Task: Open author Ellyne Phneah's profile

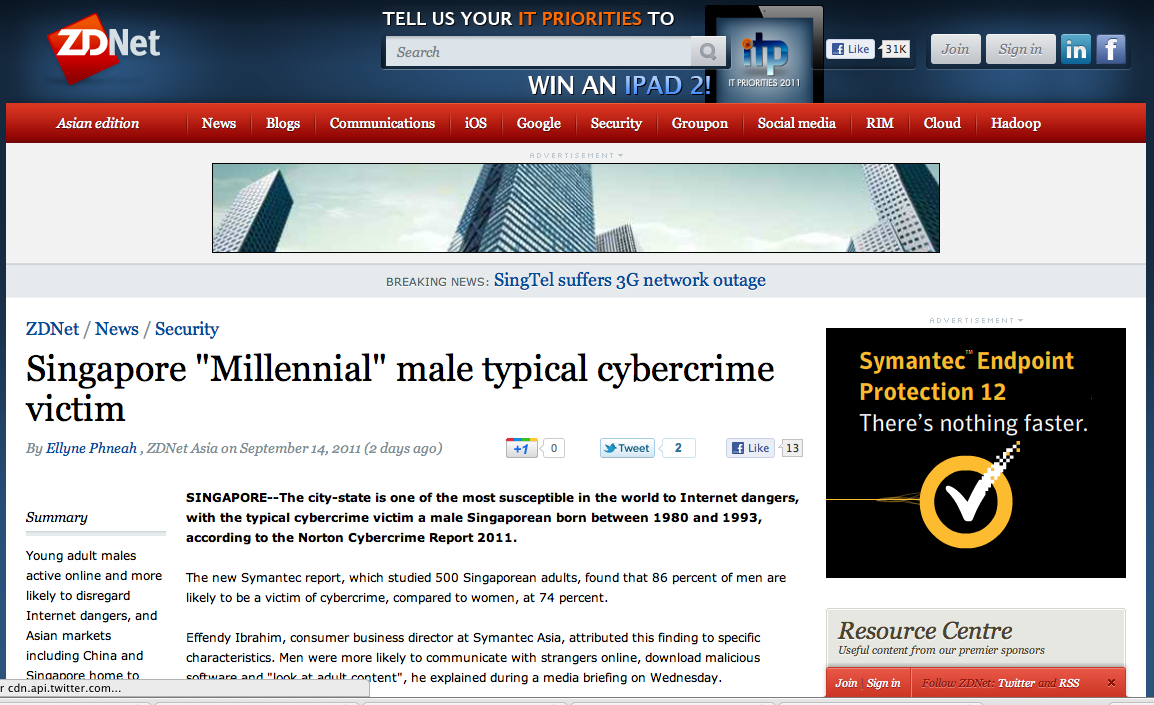Action: coord(92,448)
